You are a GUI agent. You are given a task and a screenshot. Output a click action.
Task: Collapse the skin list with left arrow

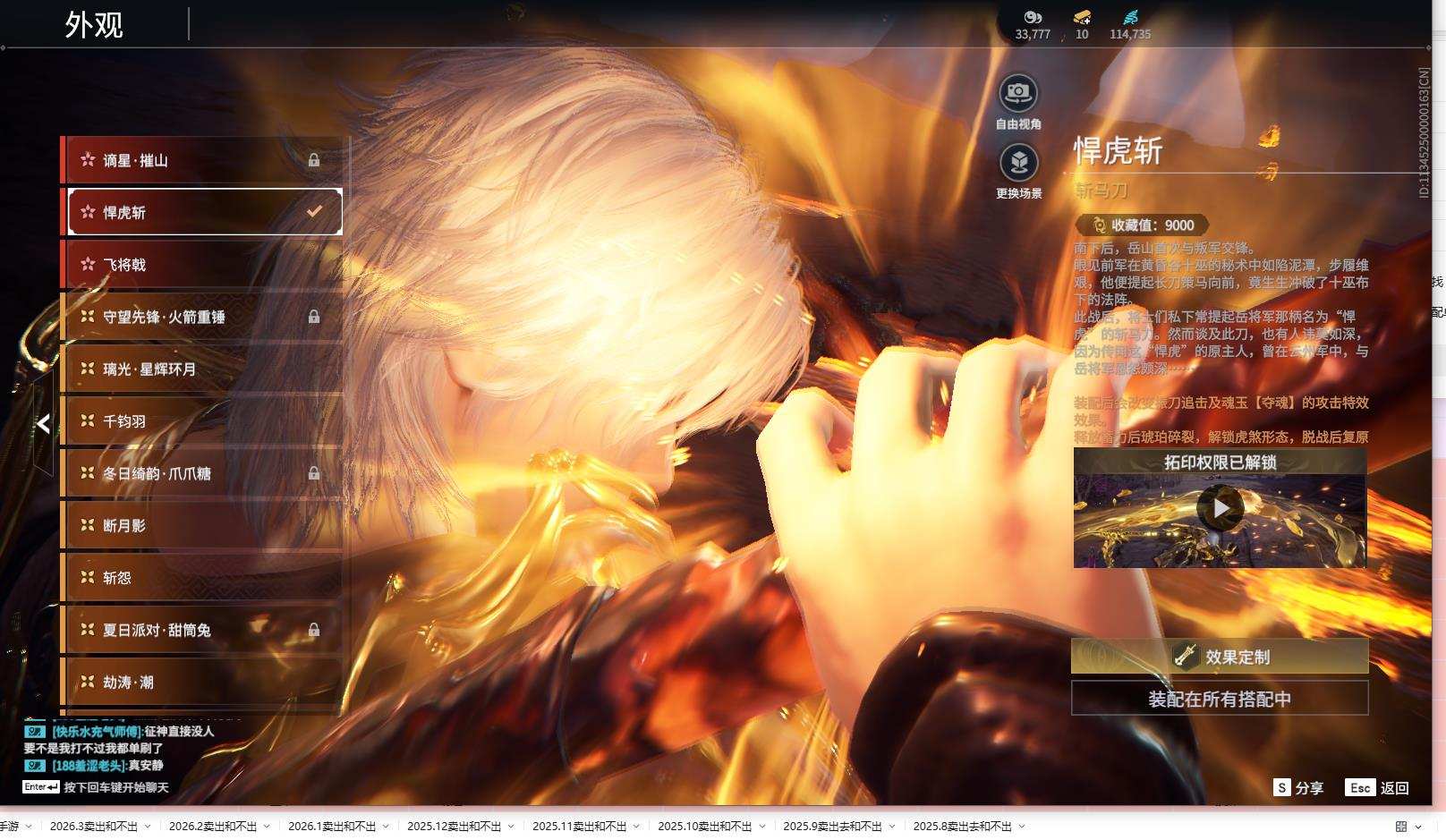coord(43,424)
